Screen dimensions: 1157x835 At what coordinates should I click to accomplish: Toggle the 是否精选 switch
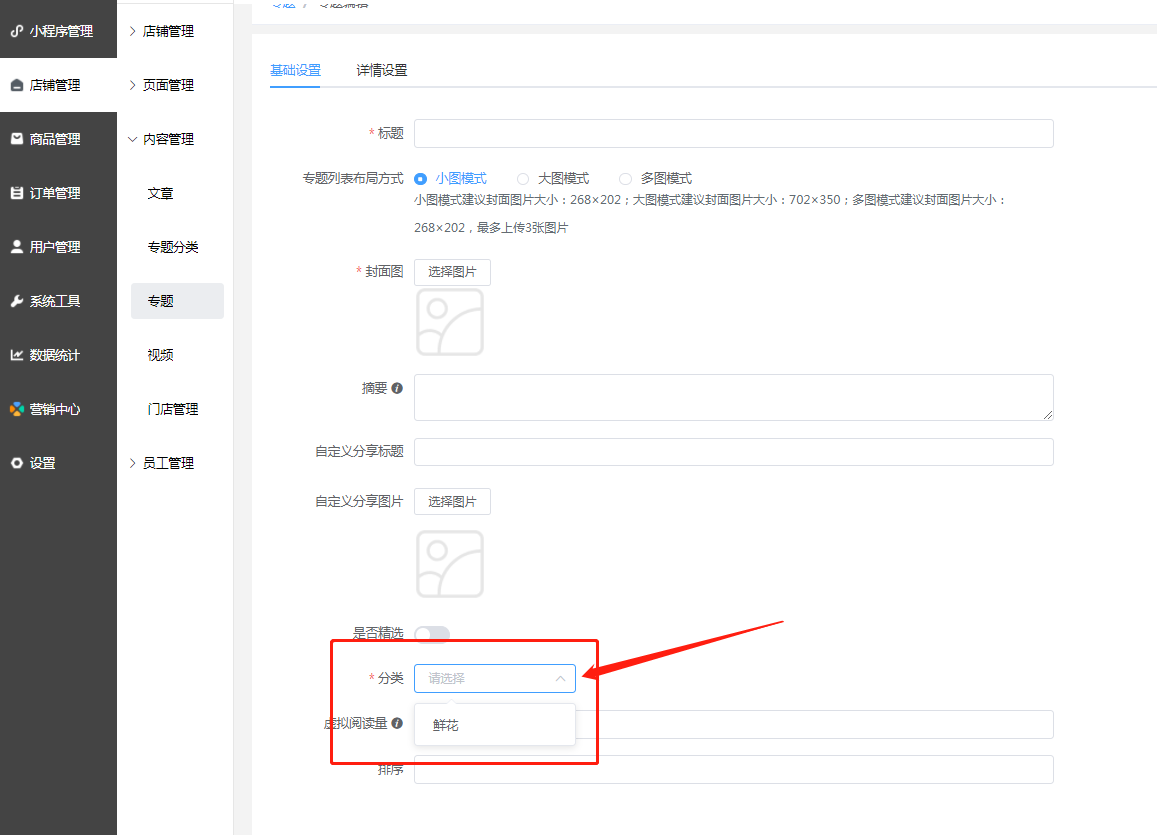(x=432, y=634)
